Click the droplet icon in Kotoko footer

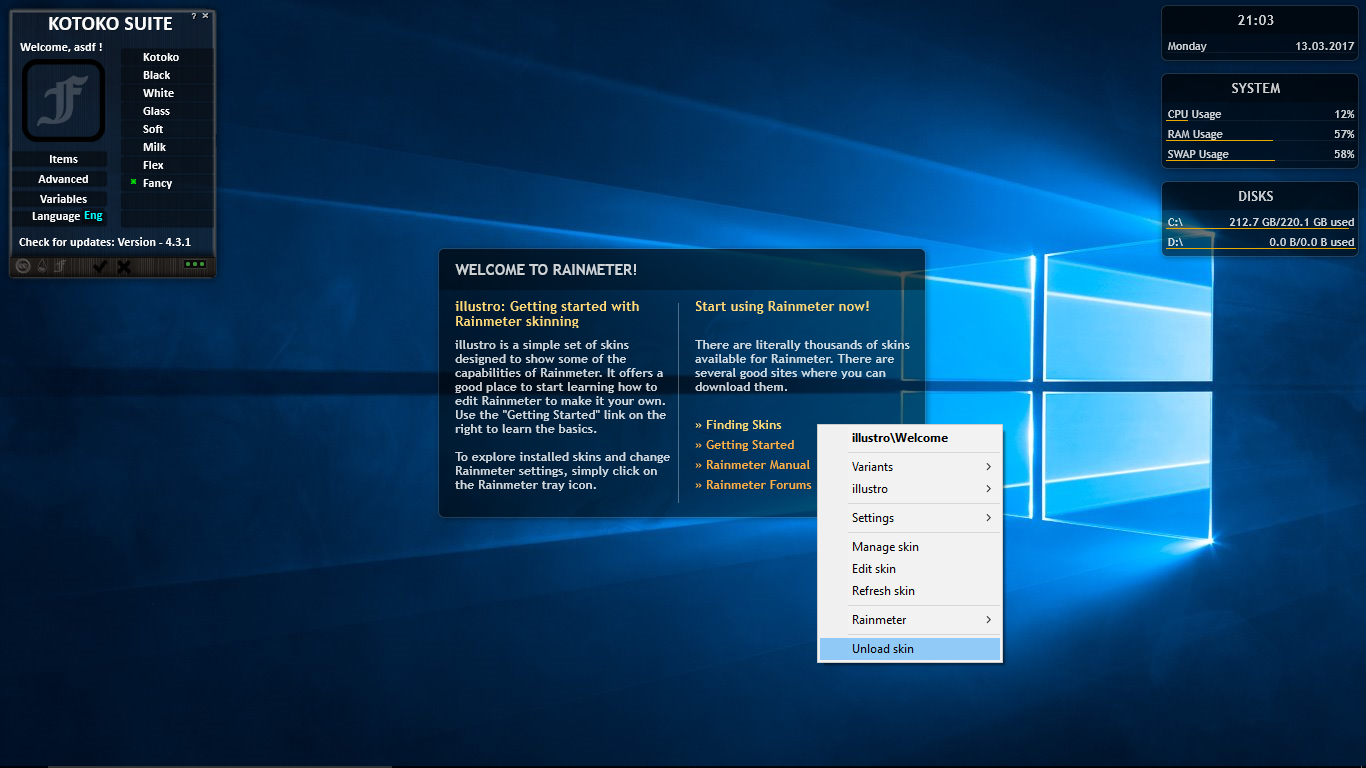(x=42, y=266)
